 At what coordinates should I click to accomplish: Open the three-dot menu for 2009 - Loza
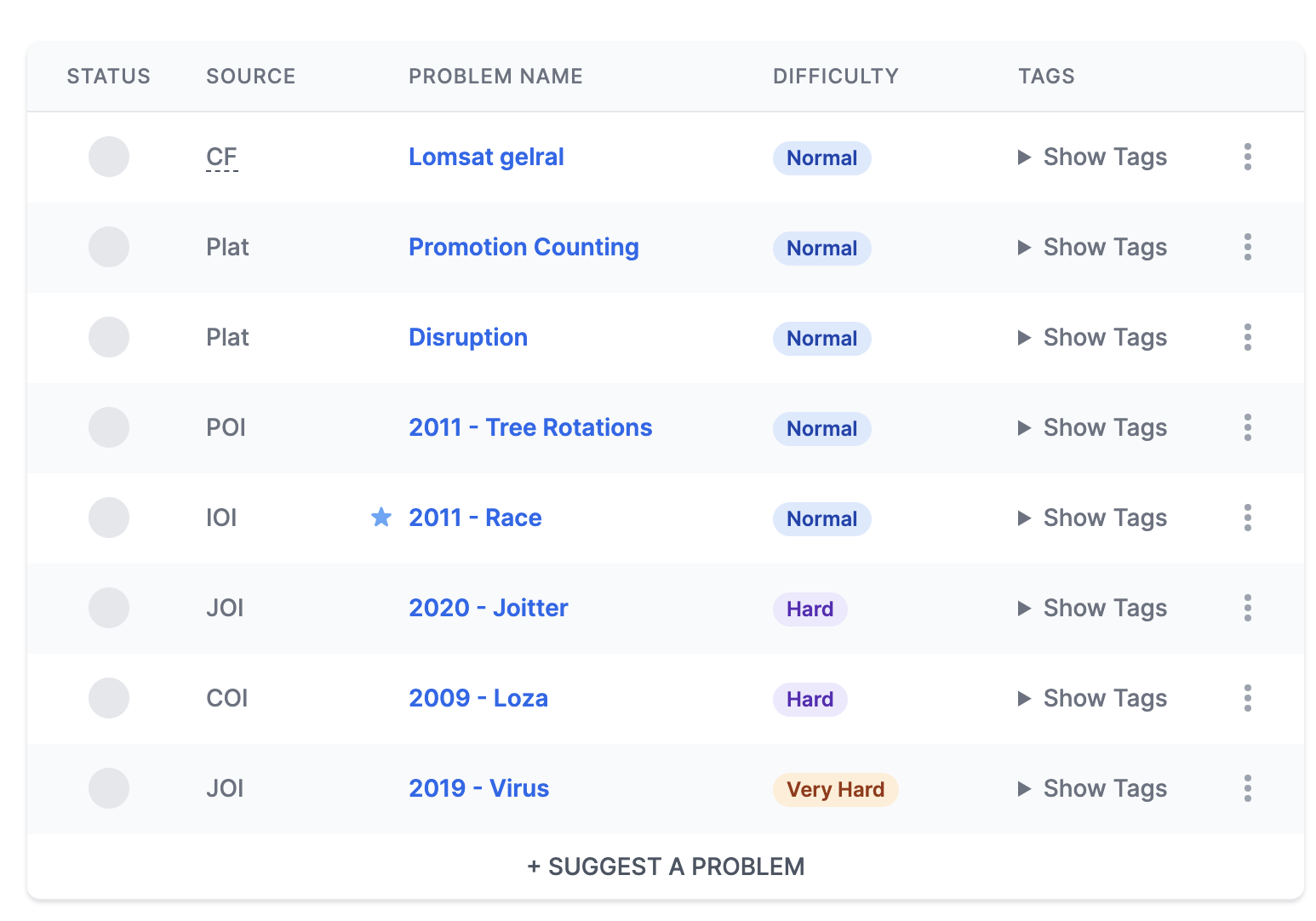pyautogui.click(x=1246, y=698)
